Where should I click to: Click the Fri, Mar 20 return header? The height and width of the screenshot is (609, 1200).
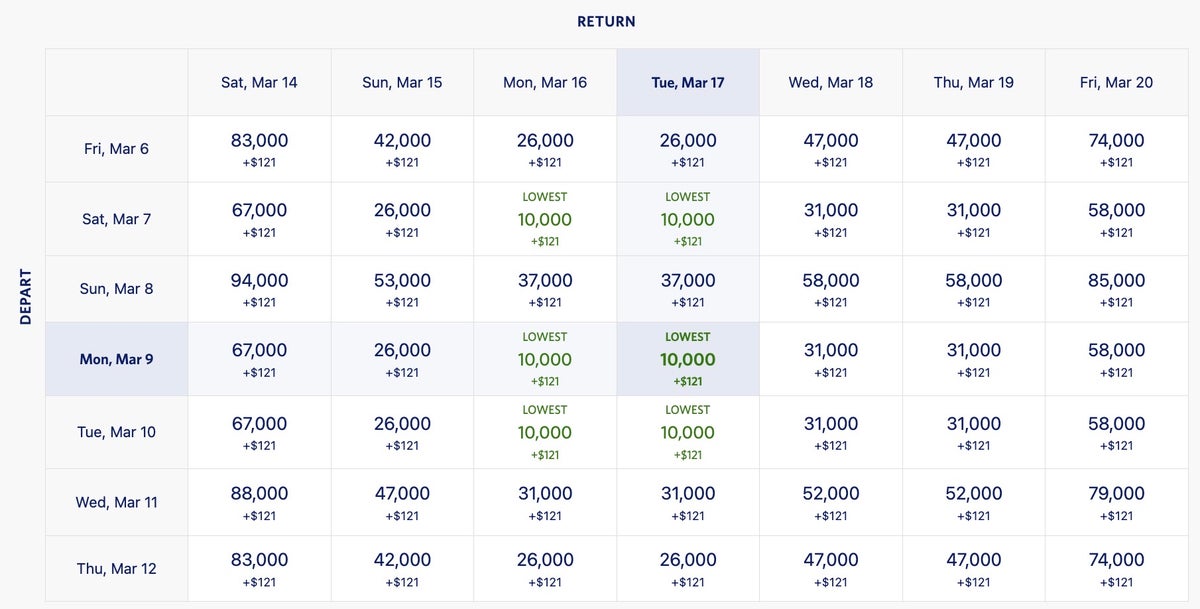(x=1116, y=82)
